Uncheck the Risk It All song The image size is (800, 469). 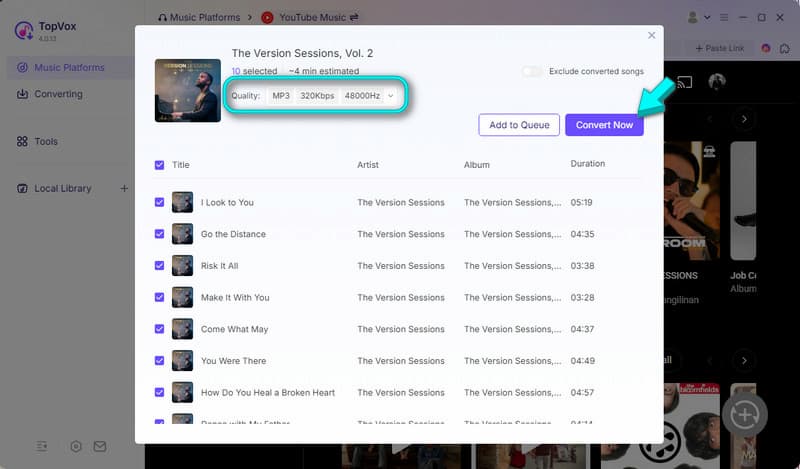[159, 265]
